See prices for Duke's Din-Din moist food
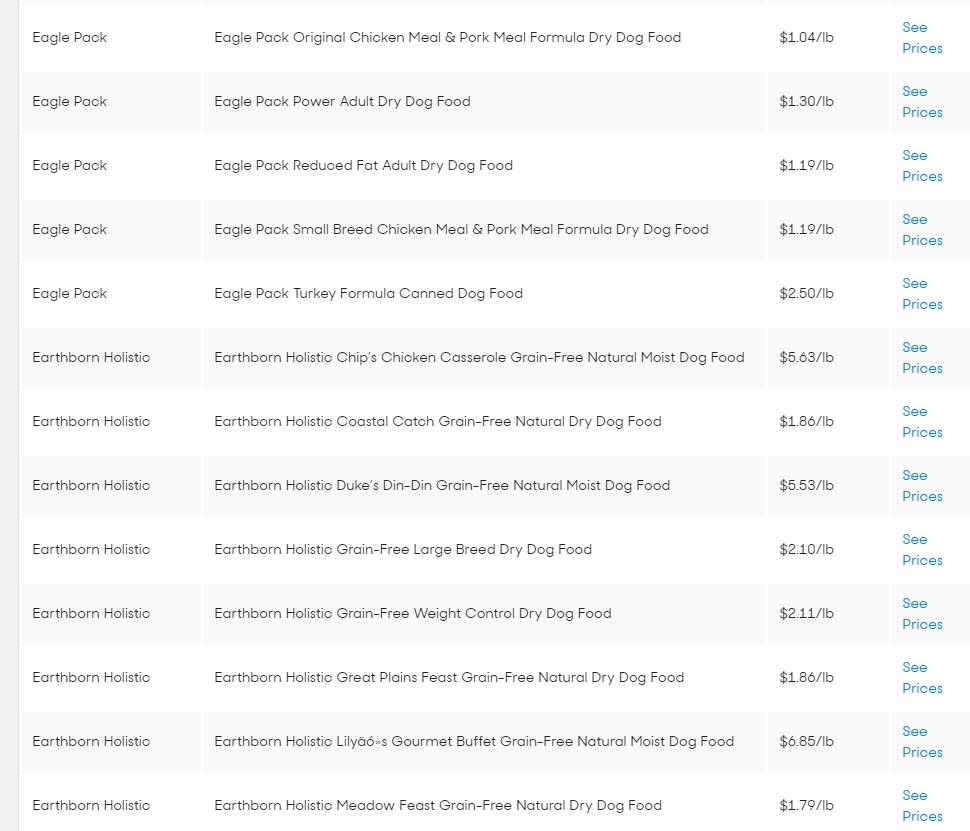 tap(921, 486)
